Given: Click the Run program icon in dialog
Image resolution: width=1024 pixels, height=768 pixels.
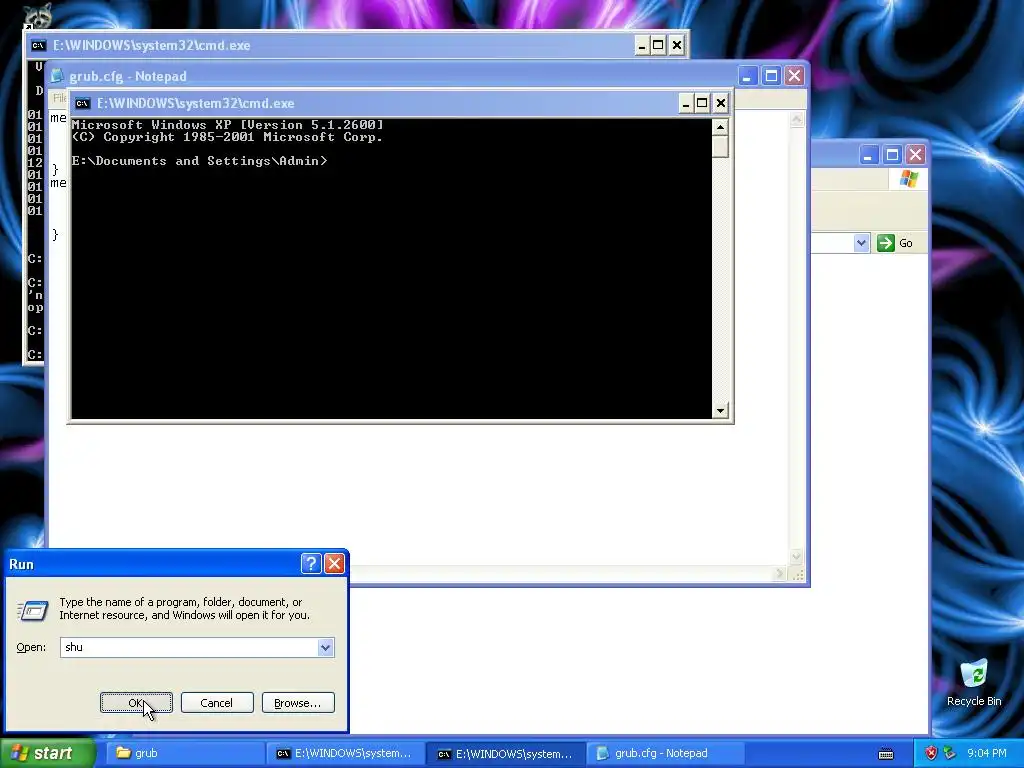Looking at the screenshot, I should pos(32,611).
